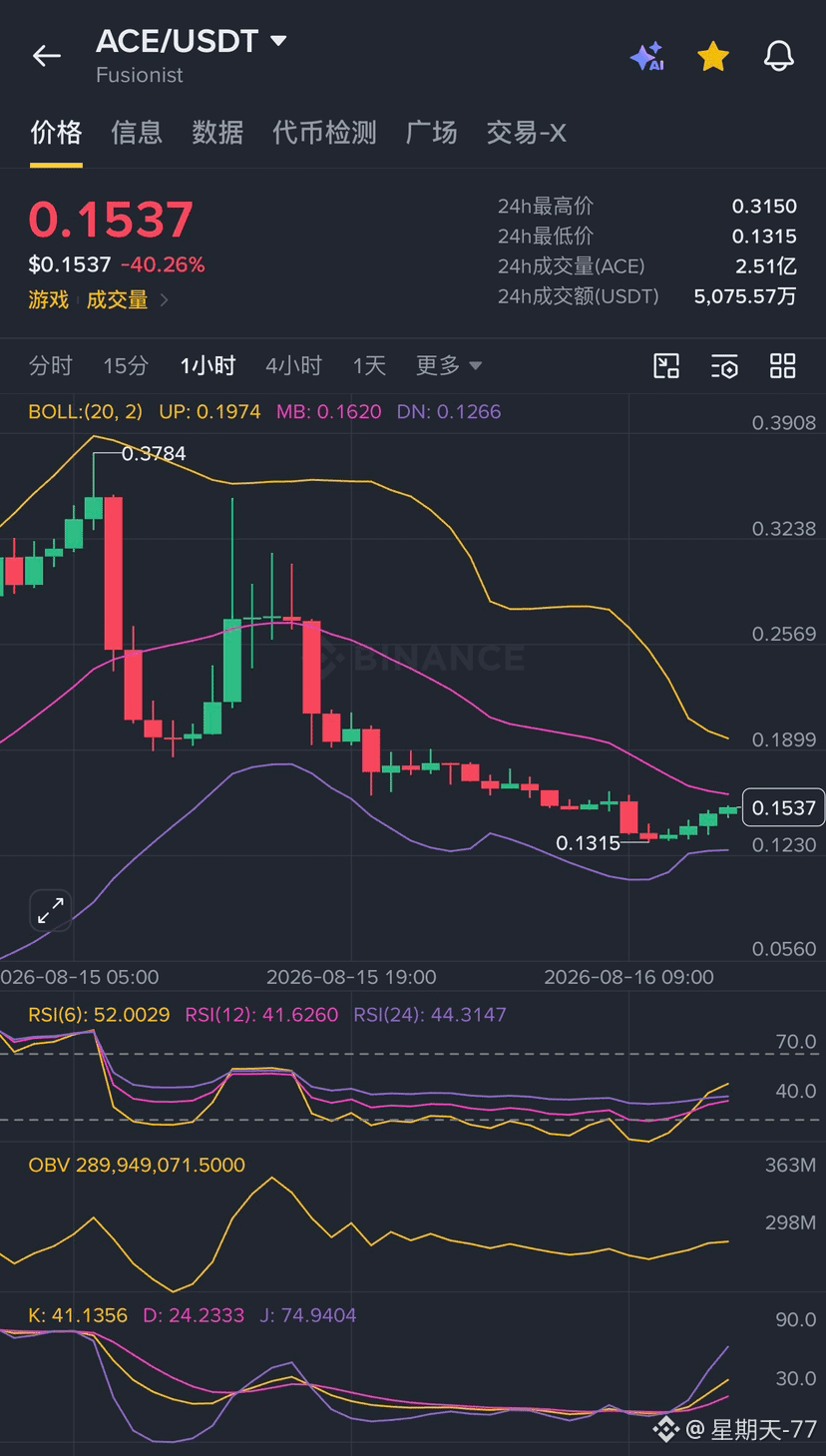The width and height of the screenshot is (826, 1456).
Task: Open the 交易-X tab
Action: point(526,132)
